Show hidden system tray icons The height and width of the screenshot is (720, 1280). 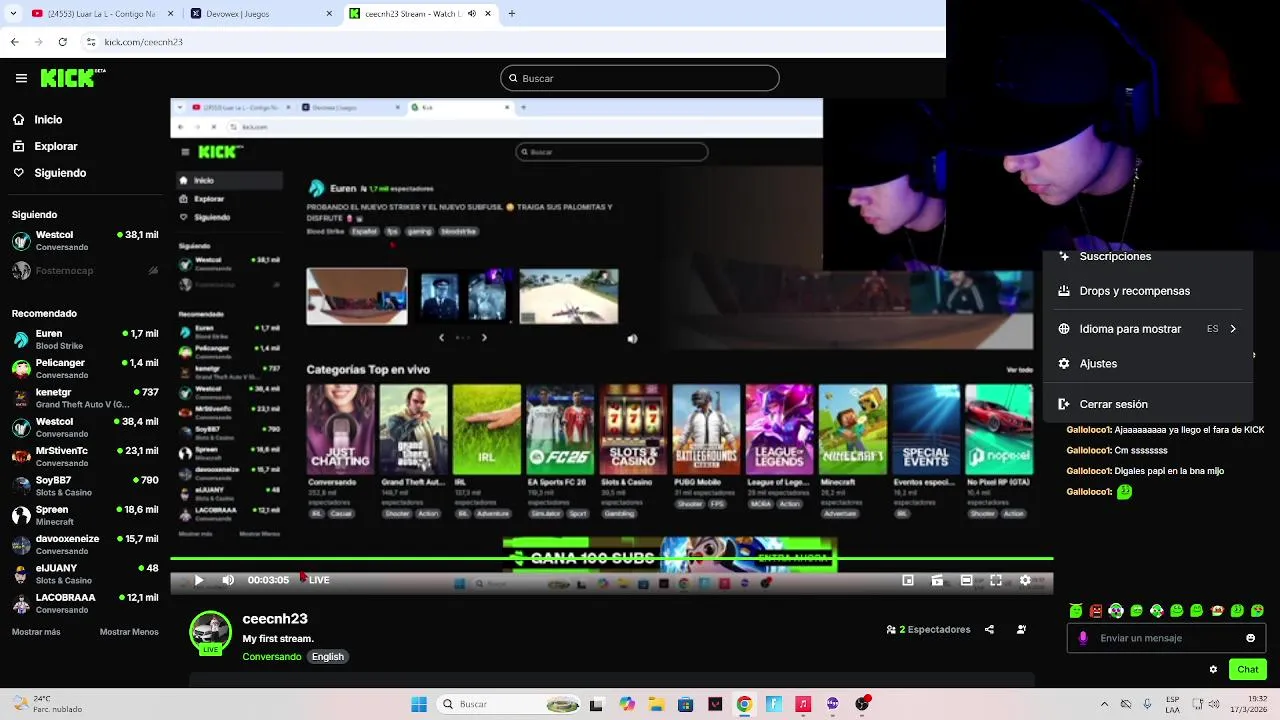[1104, 704]
